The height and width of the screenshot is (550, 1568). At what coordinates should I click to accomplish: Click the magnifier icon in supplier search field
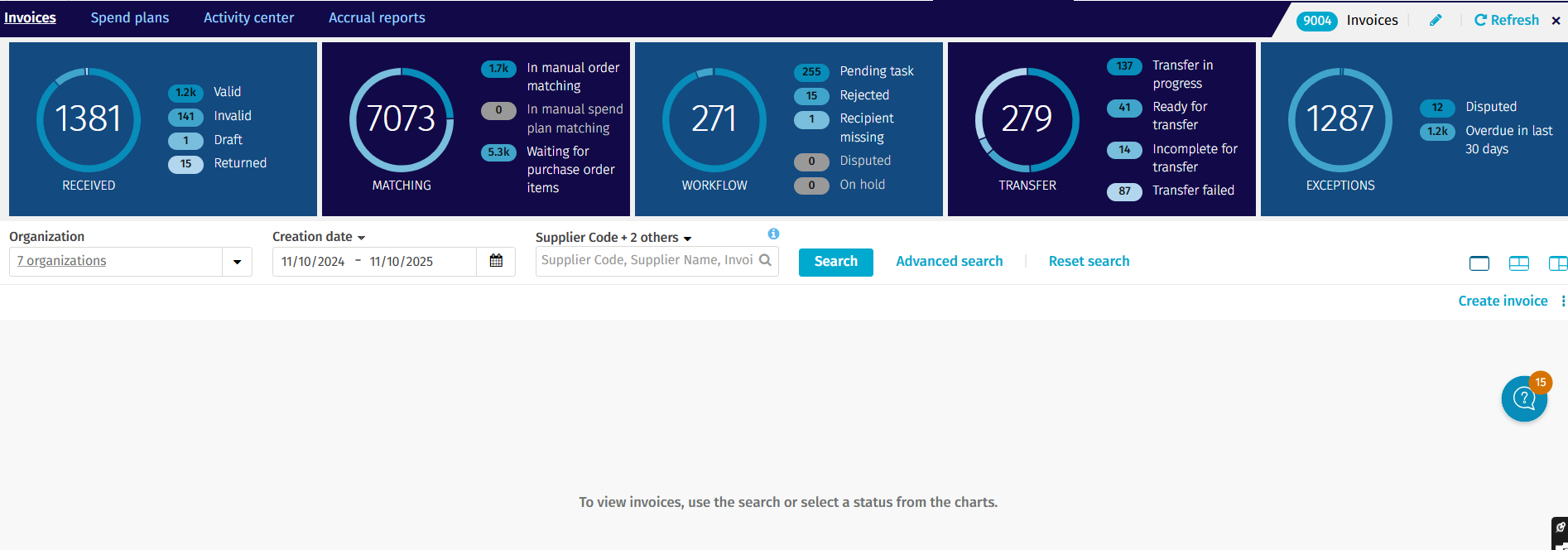(766, 260)
